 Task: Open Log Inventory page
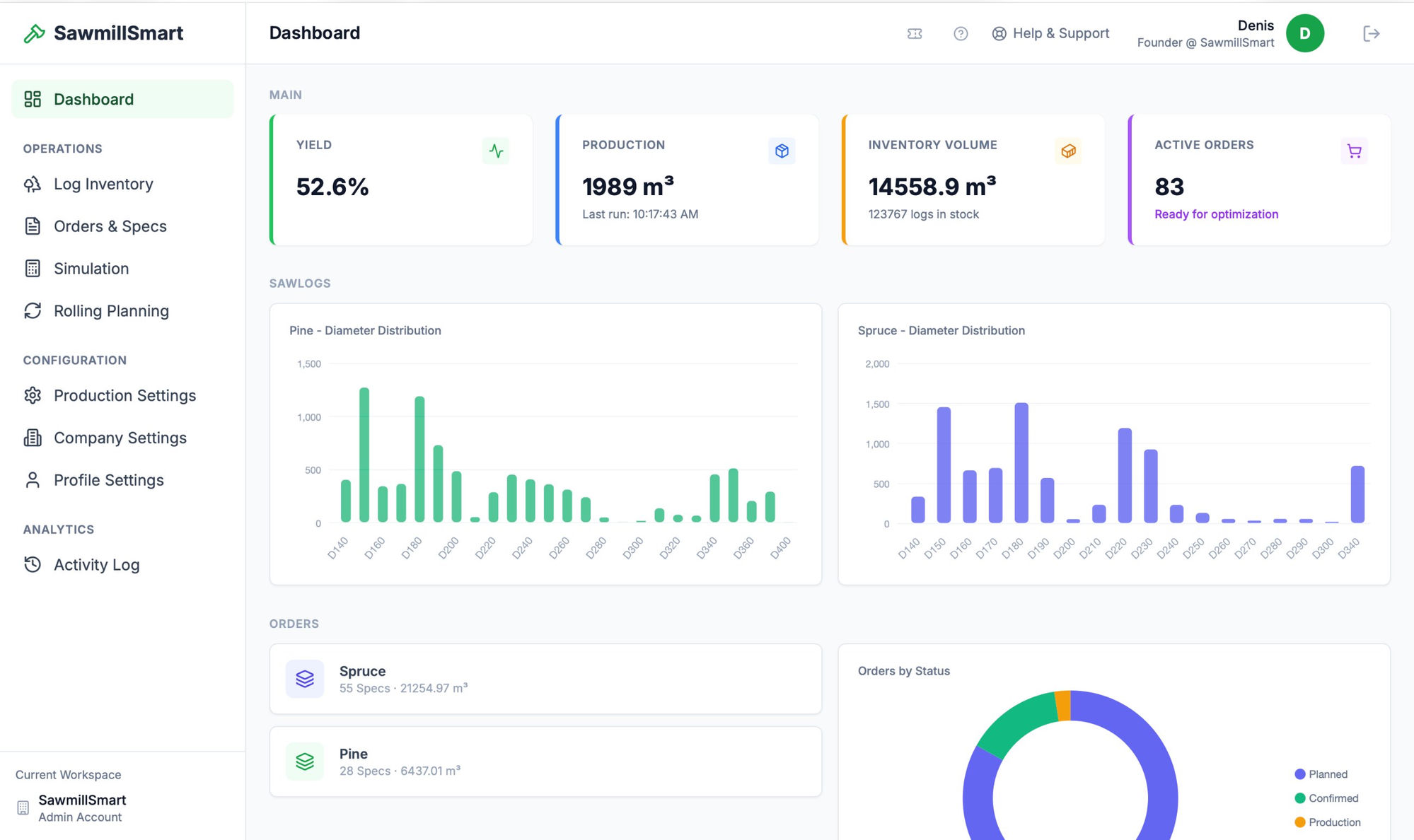click(122, 184)
